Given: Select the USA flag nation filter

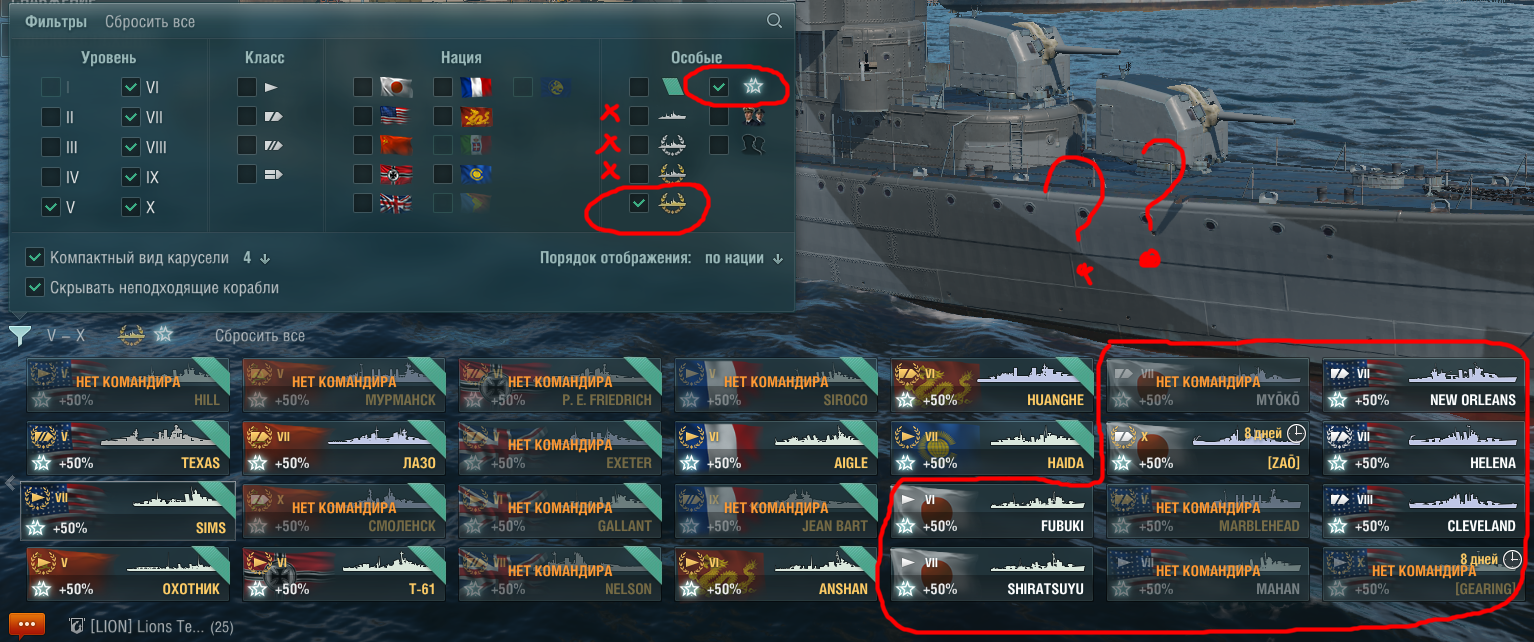Looking at the screenshot, I should point(397,116).
